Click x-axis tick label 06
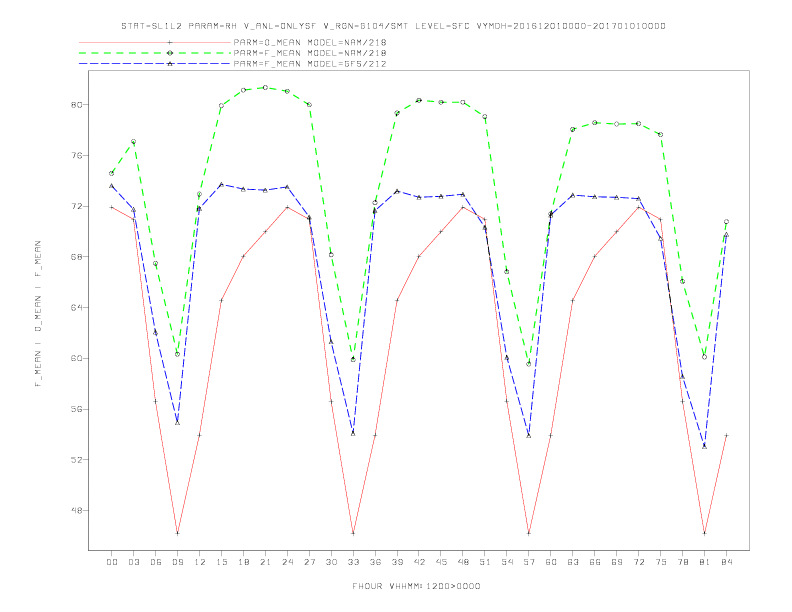This screenshot has width=792, height=612. click(x=156, y=562)
